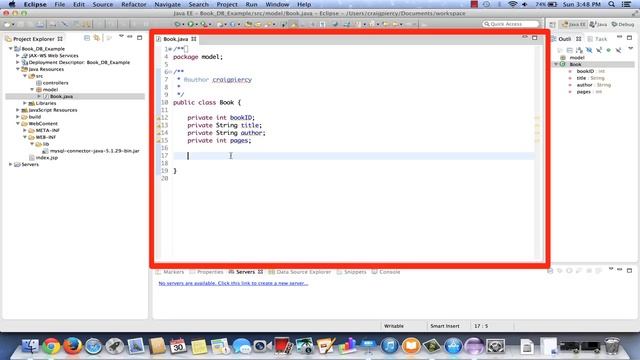Collapse the Java Resources node
The image size is (640, 360).
pos(18,69)
